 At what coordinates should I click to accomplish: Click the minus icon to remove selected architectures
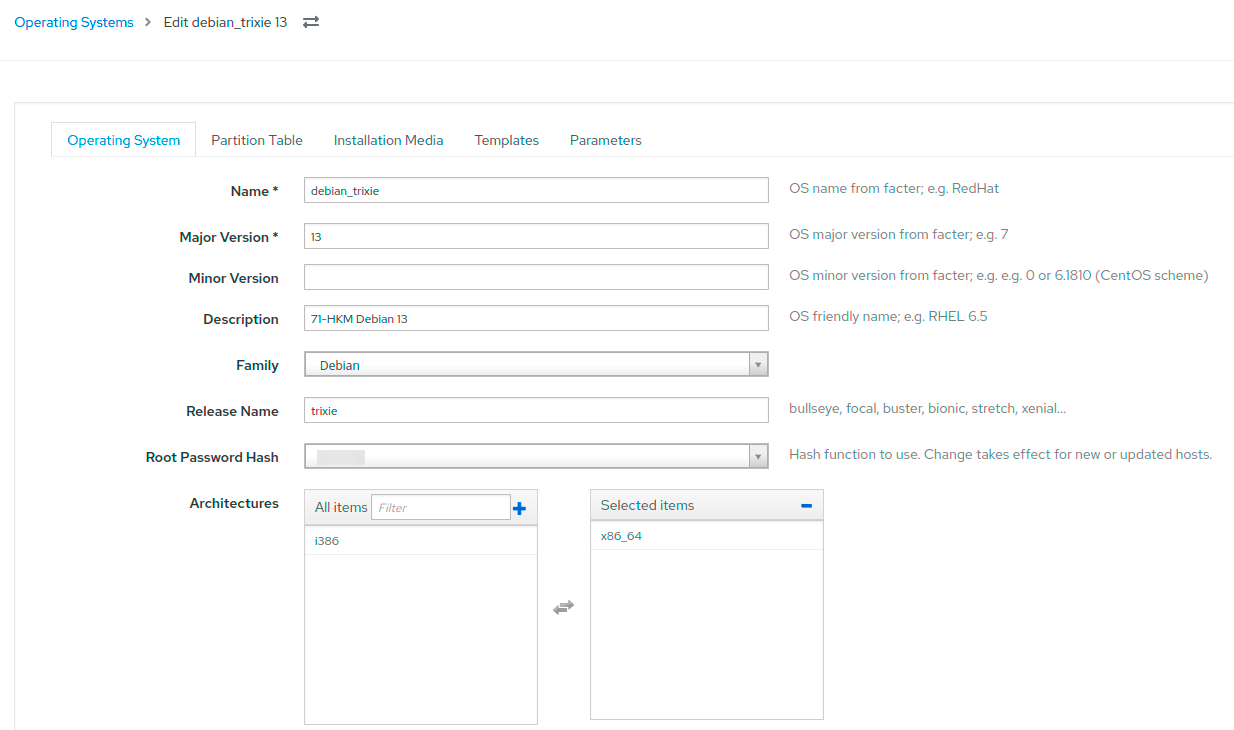[x=806, y=506]
